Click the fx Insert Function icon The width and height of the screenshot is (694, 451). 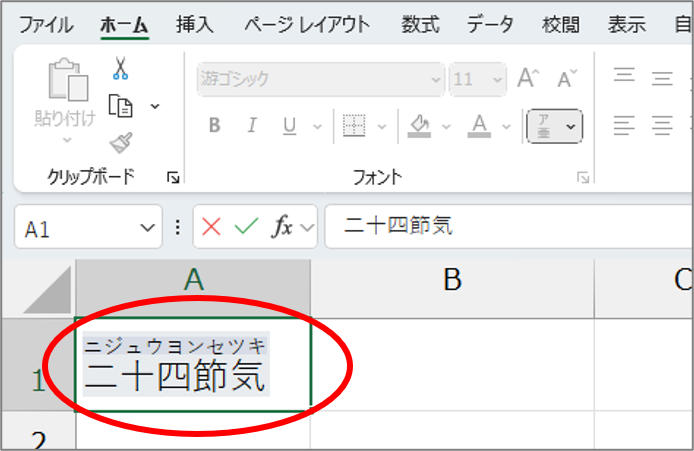282,227
